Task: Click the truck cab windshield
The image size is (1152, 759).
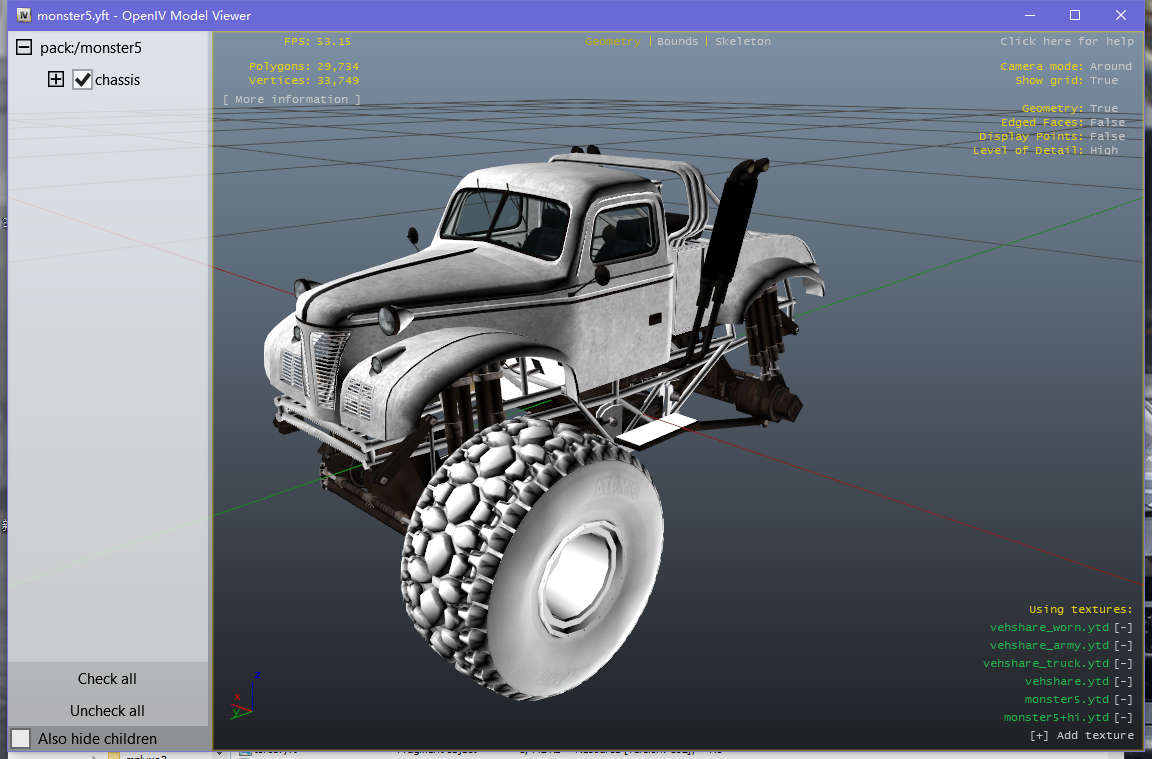Action: [x=505, y=221]
